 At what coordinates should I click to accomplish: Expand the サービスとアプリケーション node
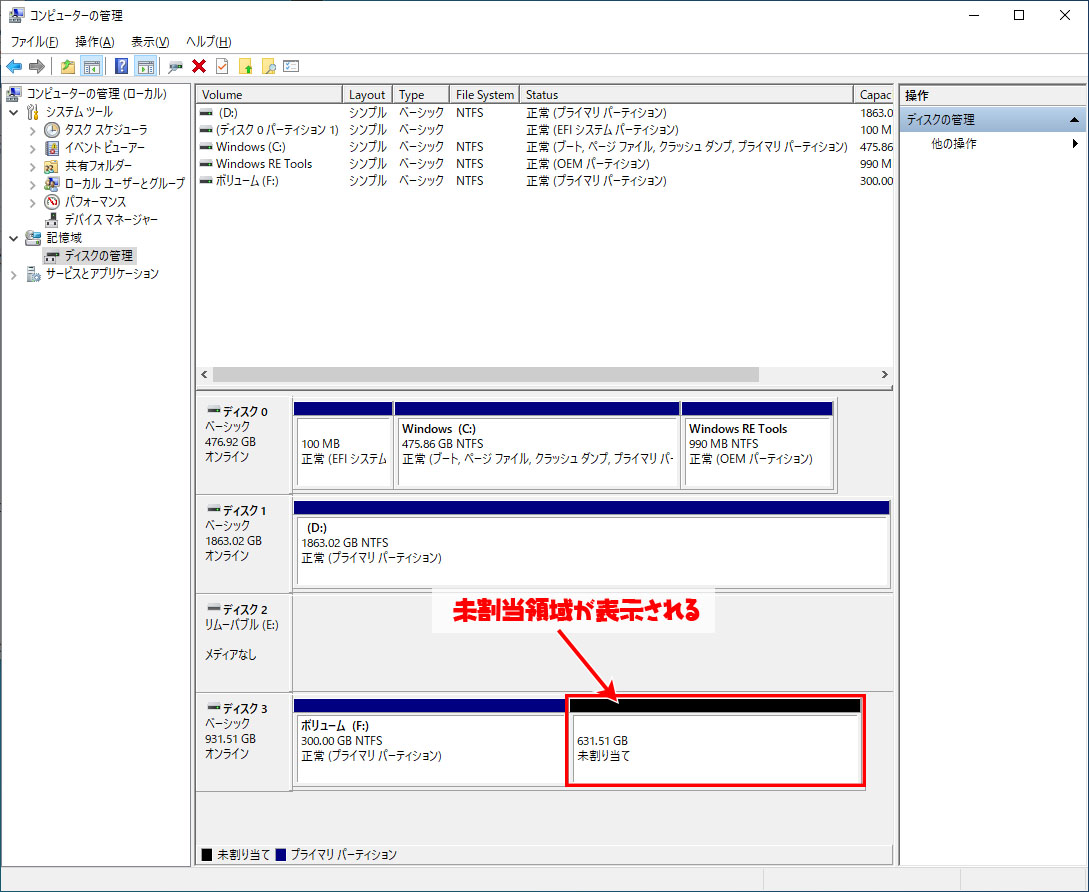pos(14,274)
